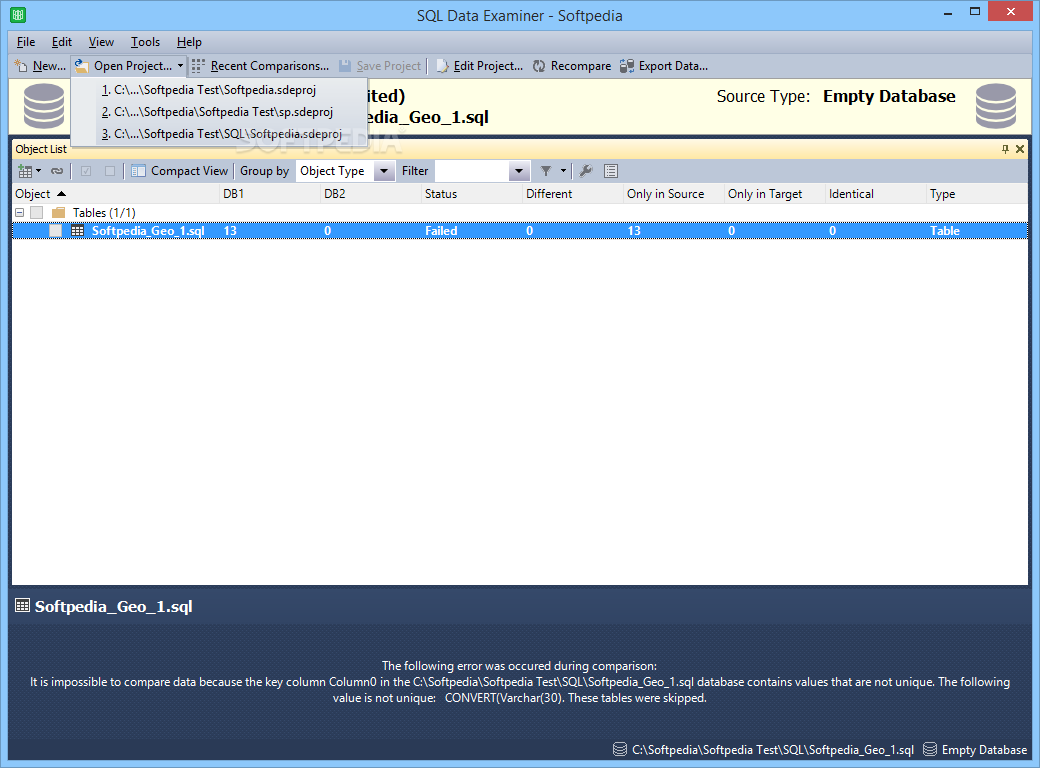Click the source database cylinder icon on the right
This screenshot has height=768, width=1040.
996,105
